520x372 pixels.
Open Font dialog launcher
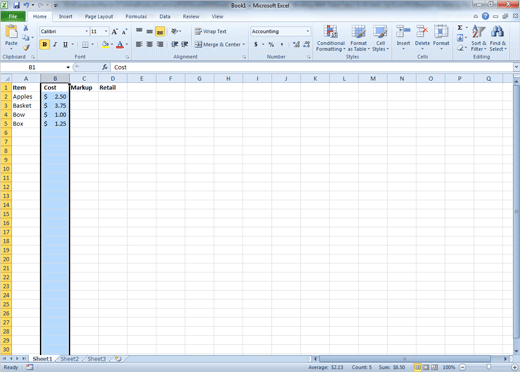127,57
